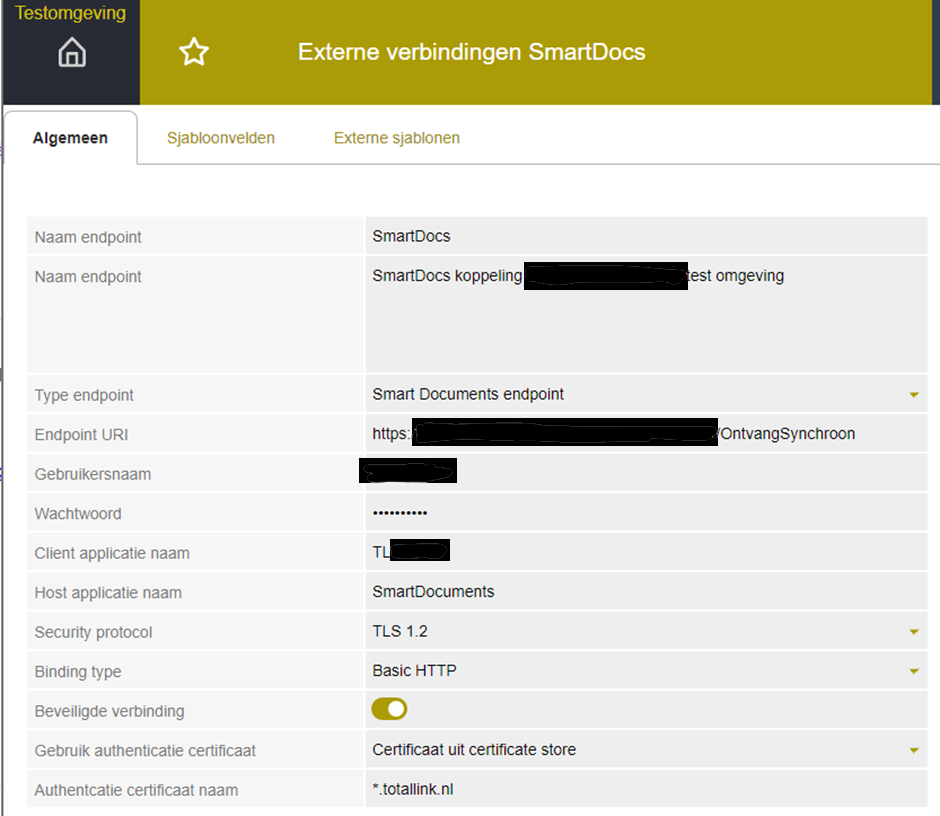Click the Client applicatie naam field
Viewport: 940px width, 816px height.
point(646,552)
